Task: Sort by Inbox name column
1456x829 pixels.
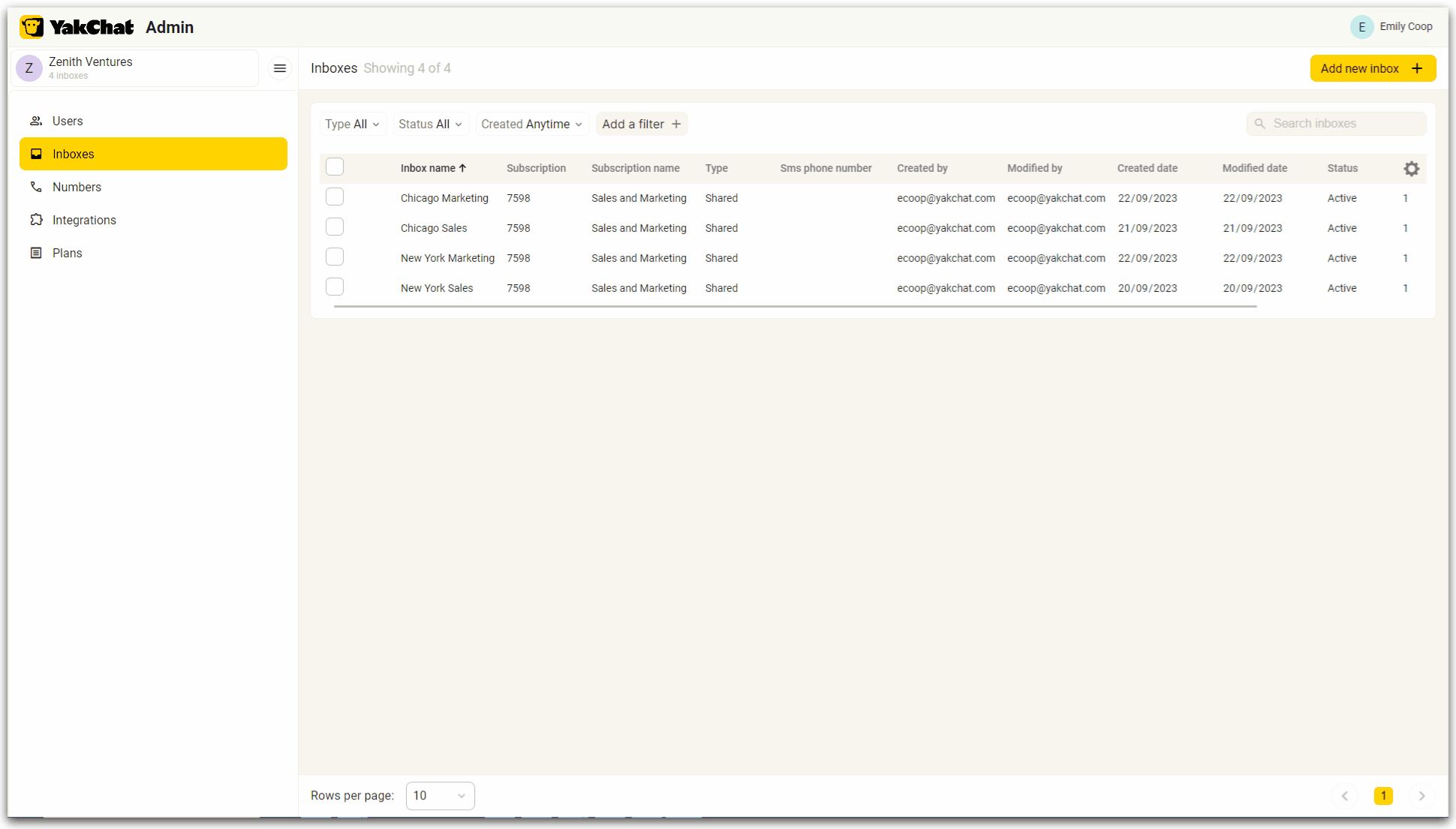Action: point(433,168)
